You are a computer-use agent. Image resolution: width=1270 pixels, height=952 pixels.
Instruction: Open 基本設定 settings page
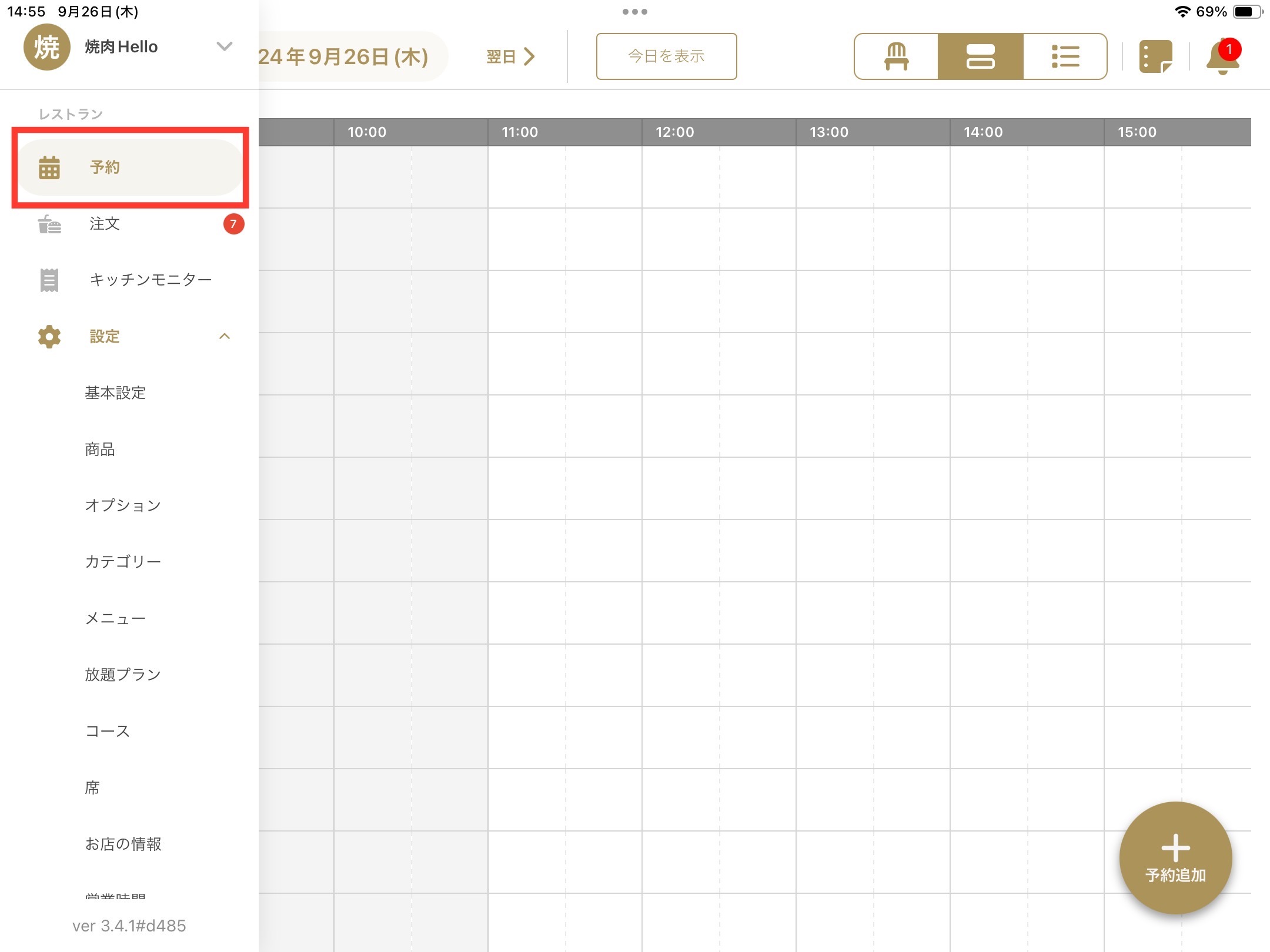pos(115,393)
